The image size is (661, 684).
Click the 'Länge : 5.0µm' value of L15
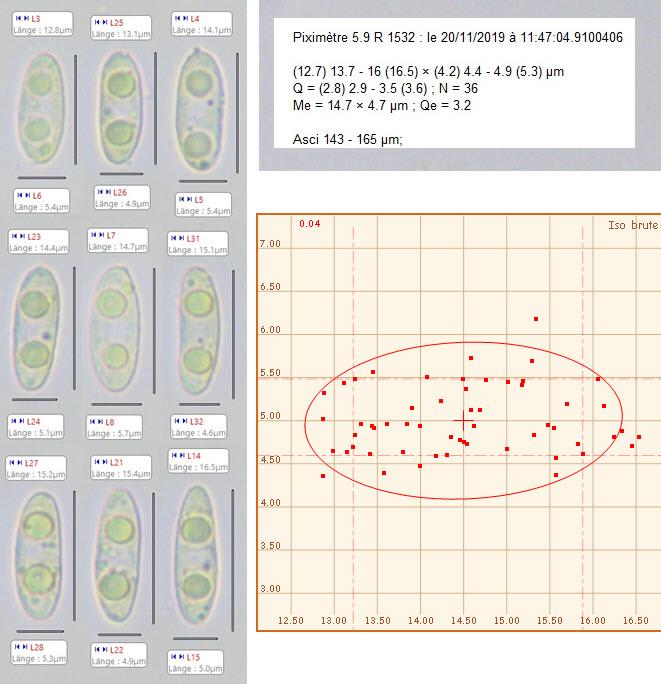click(195, 668)
